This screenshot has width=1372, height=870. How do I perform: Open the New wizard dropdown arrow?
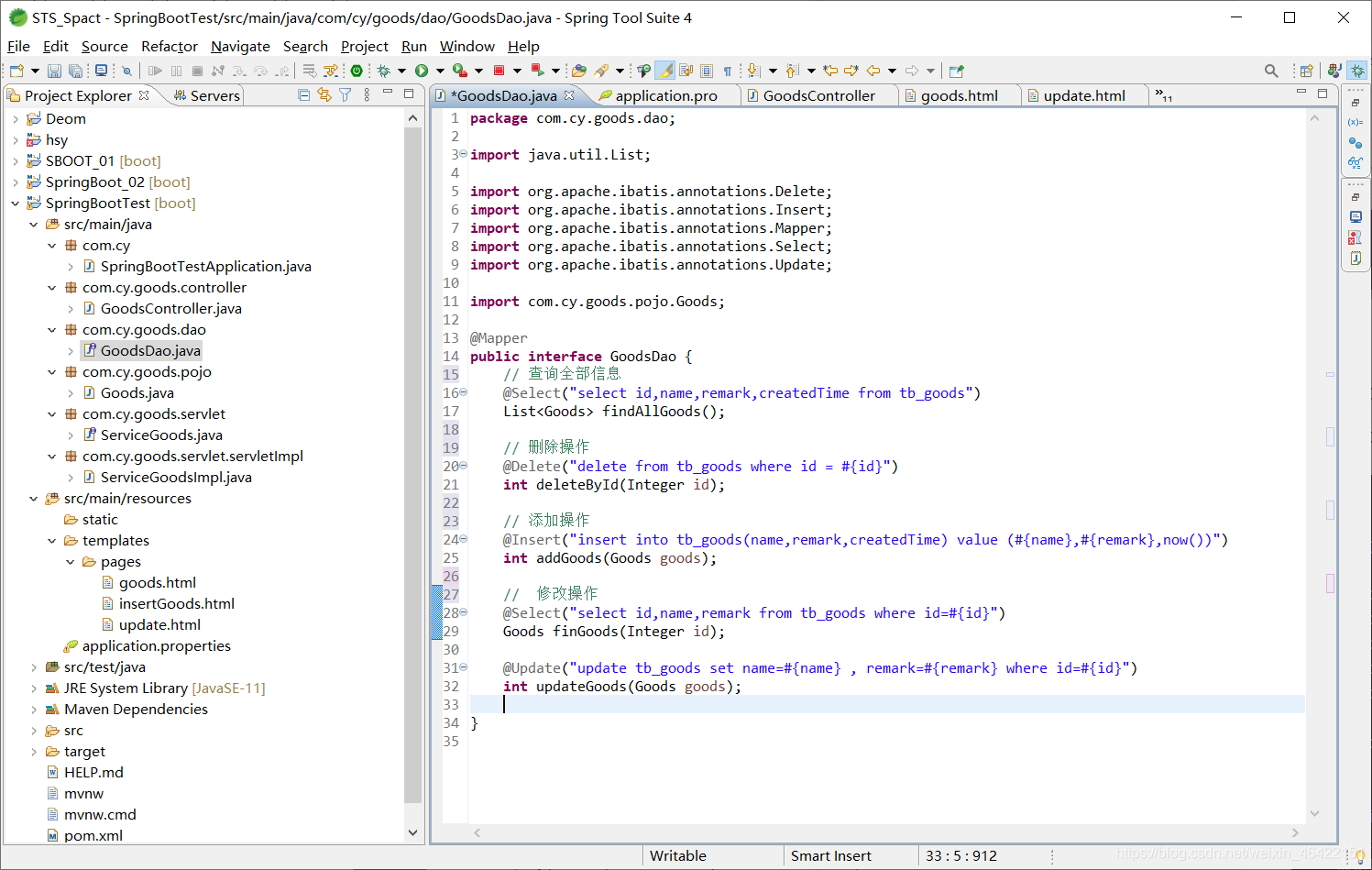point(35,71)
